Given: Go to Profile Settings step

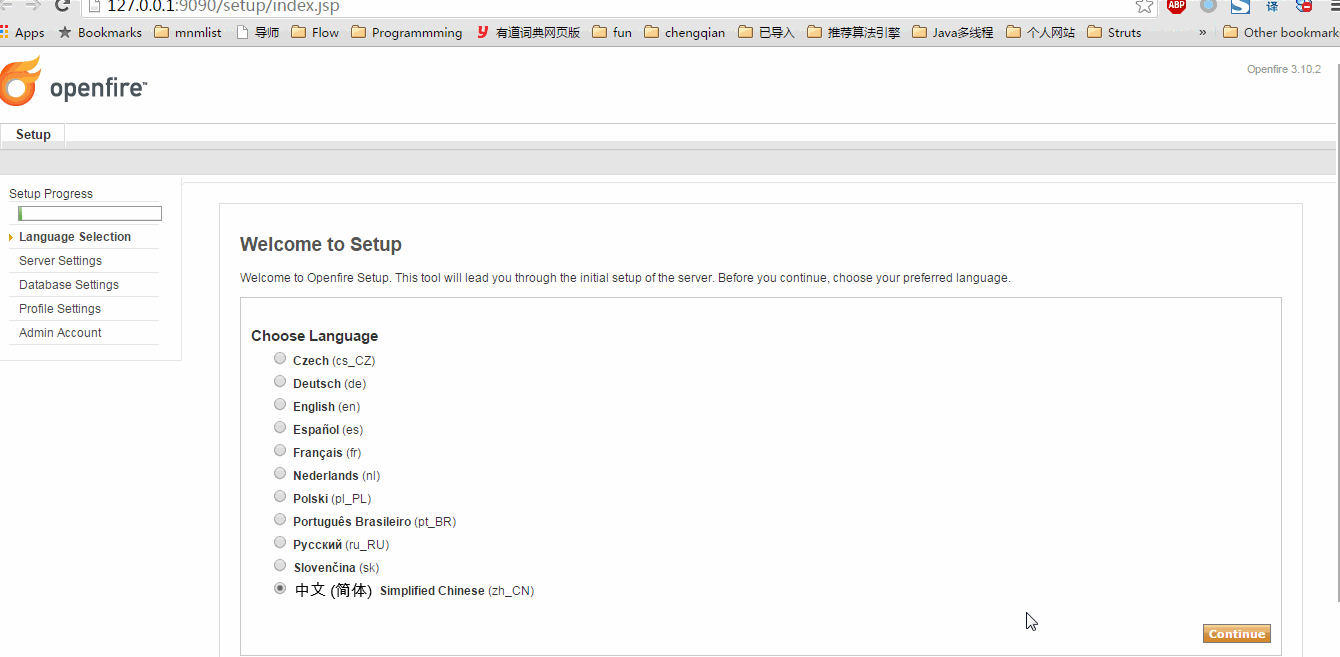Looking at the screenshot, I should 60,309.
